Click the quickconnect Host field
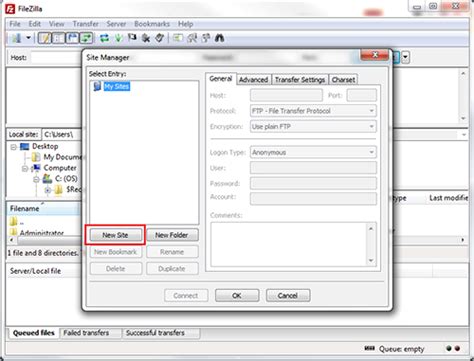 coord(55,58)
